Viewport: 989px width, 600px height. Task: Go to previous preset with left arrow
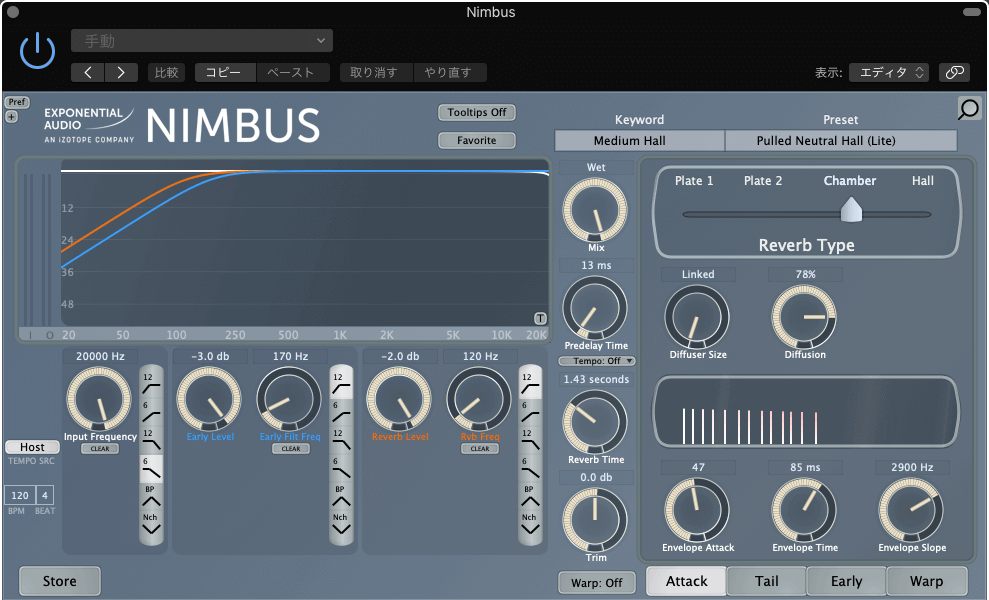click(88, 73)
